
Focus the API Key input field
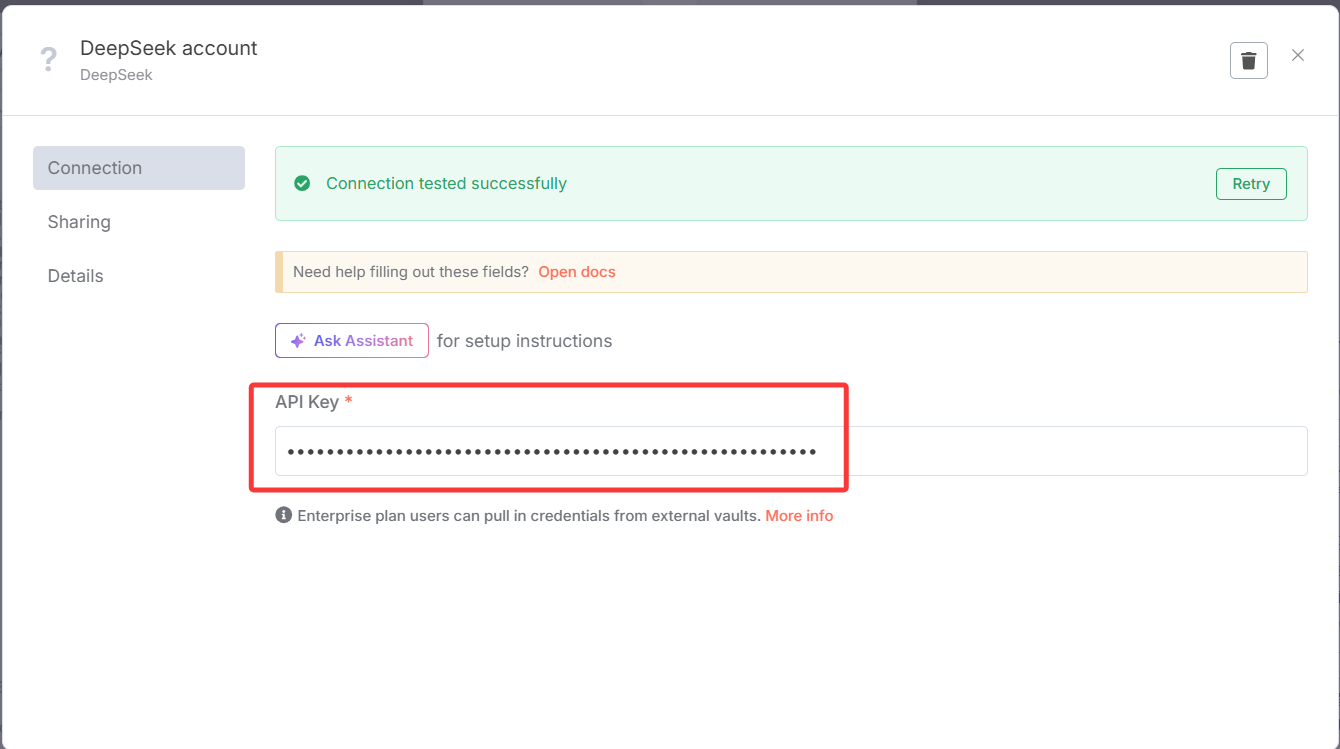pos(791,451)
